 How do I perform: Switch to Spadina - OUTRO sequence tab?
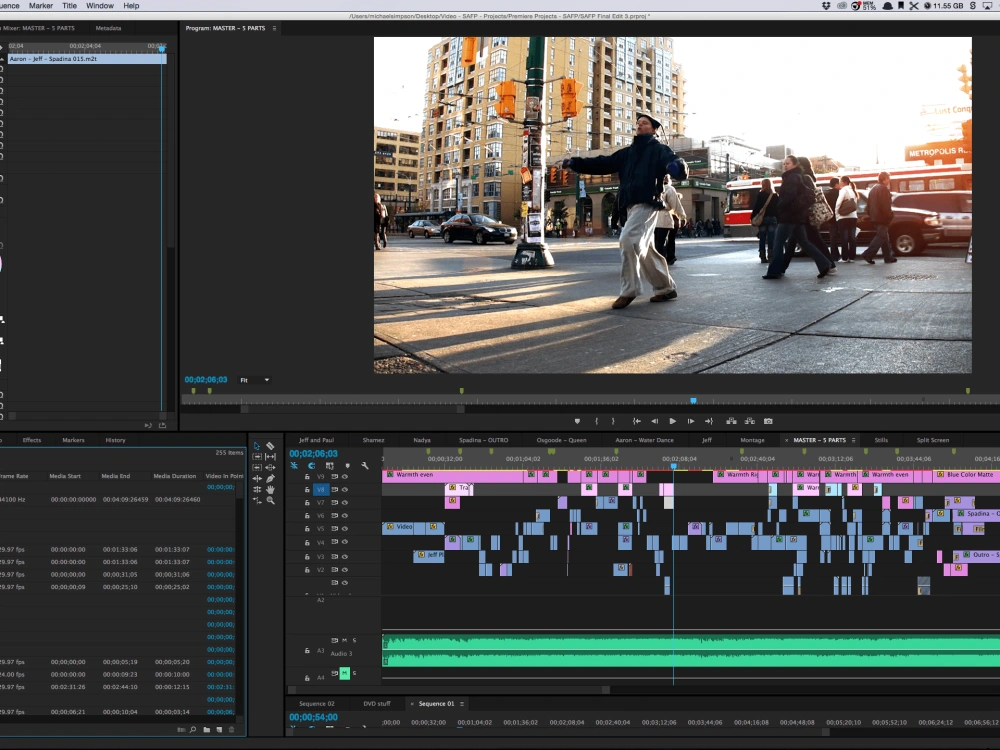[483, 440]
